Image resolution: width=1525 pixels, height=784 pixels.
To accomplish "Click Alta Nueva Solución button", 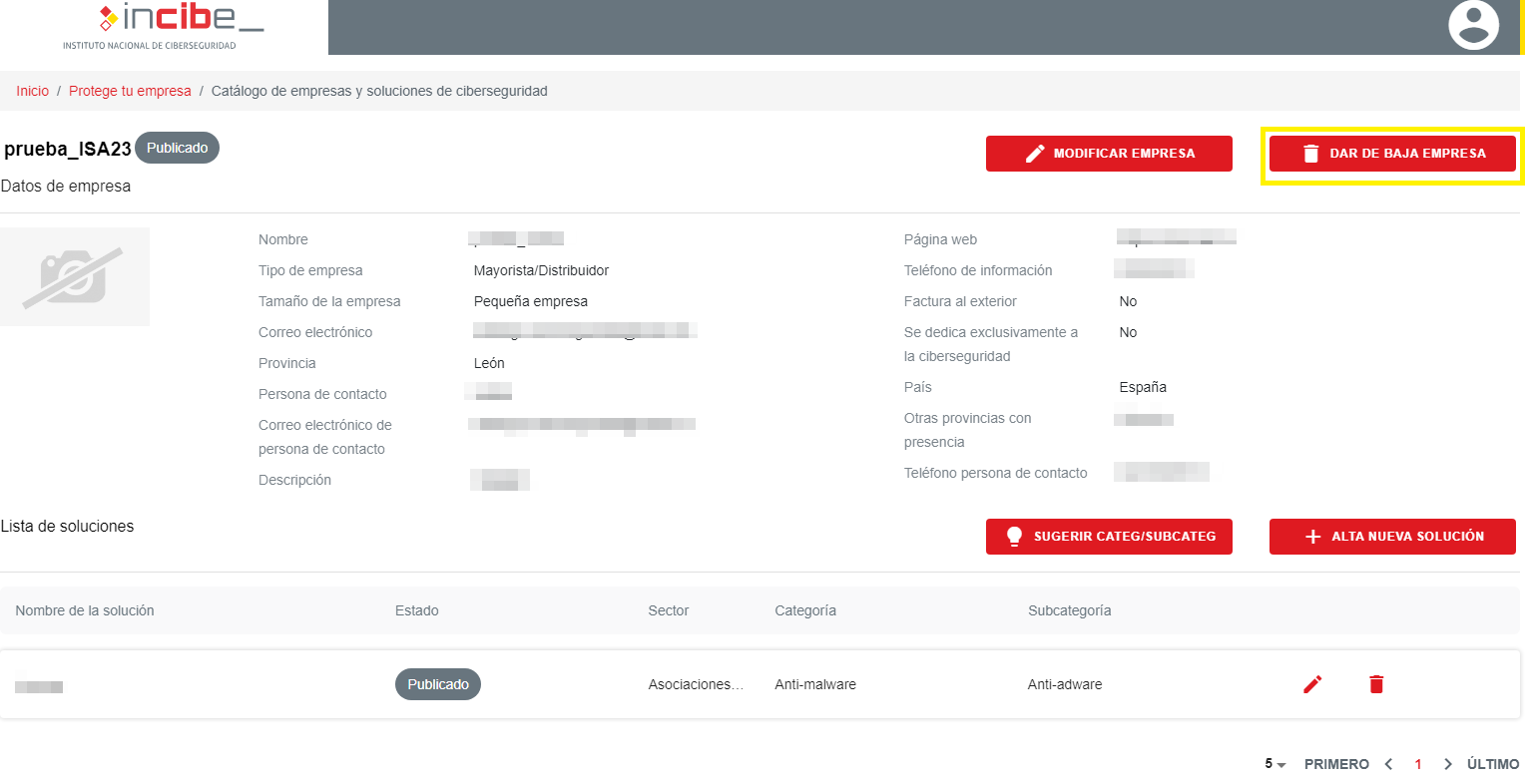I will click(1392, 537).
